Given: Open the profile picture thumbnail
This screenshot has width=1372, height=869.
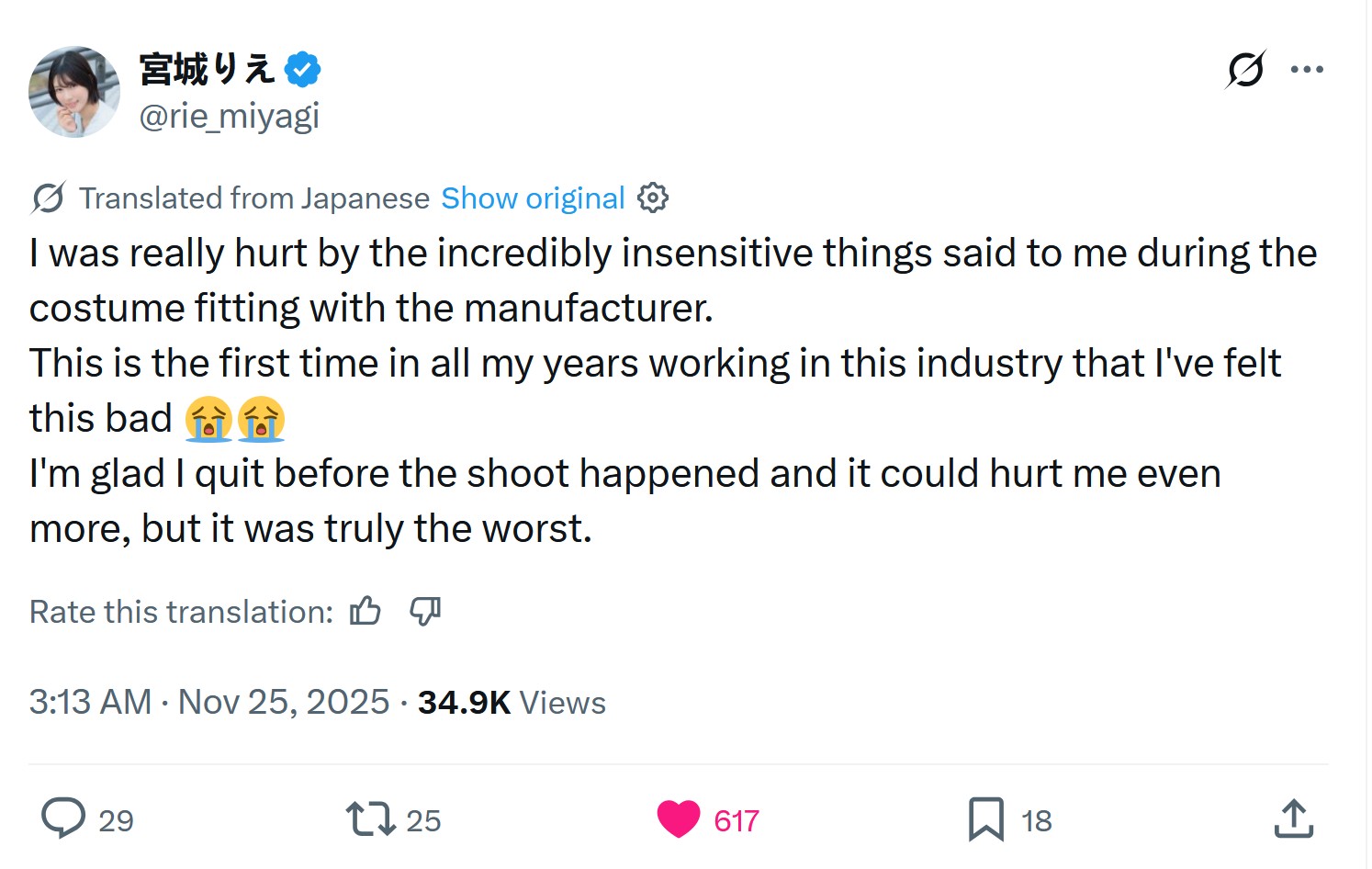Looking at the screenshot, I should 74,92.
